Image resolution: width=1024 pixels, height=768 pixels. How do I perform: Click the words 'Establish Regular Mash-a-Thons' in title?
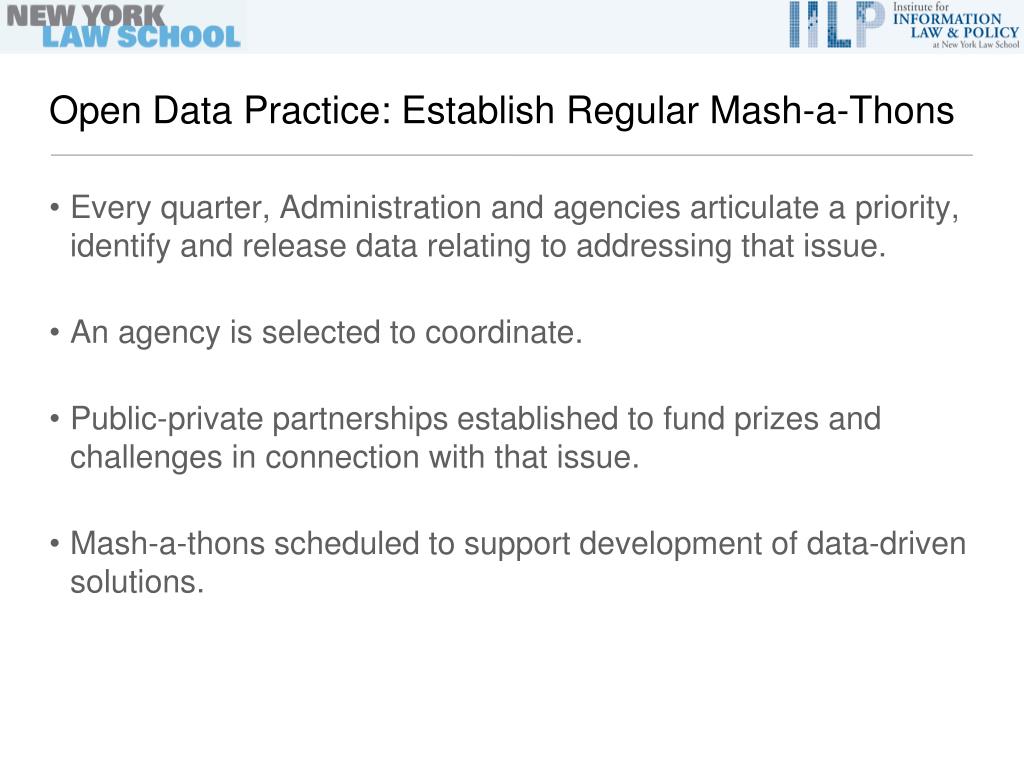677,110
